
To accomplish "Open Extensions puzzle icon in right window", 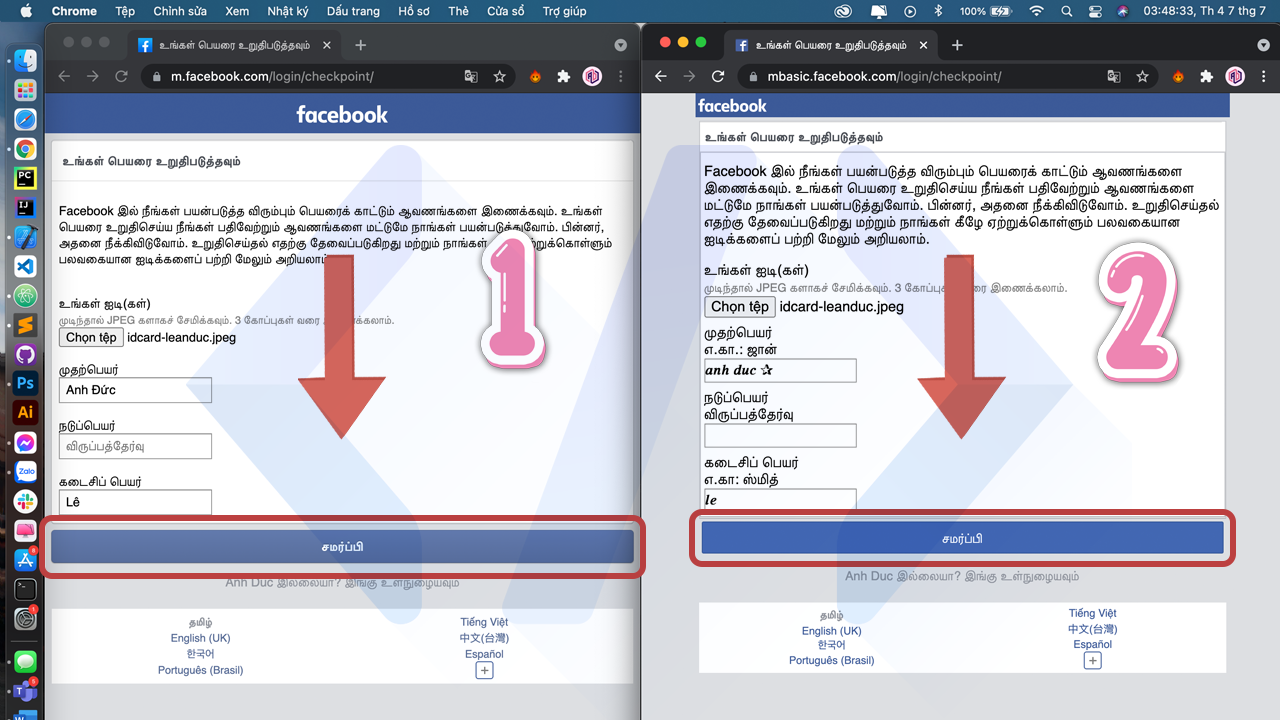I will (1207, 76).
